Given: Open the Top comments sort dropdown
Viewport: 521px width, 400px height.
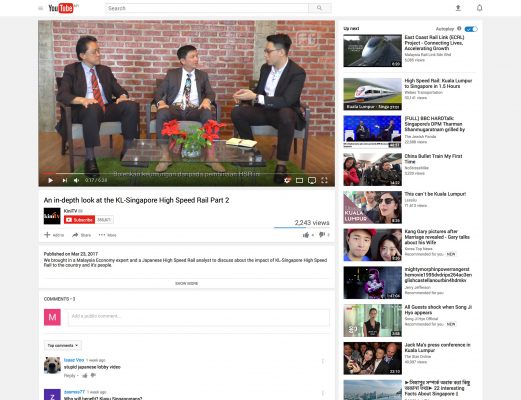Looking at the screenshot, I should pyautogui.click(x=62, y=345).
